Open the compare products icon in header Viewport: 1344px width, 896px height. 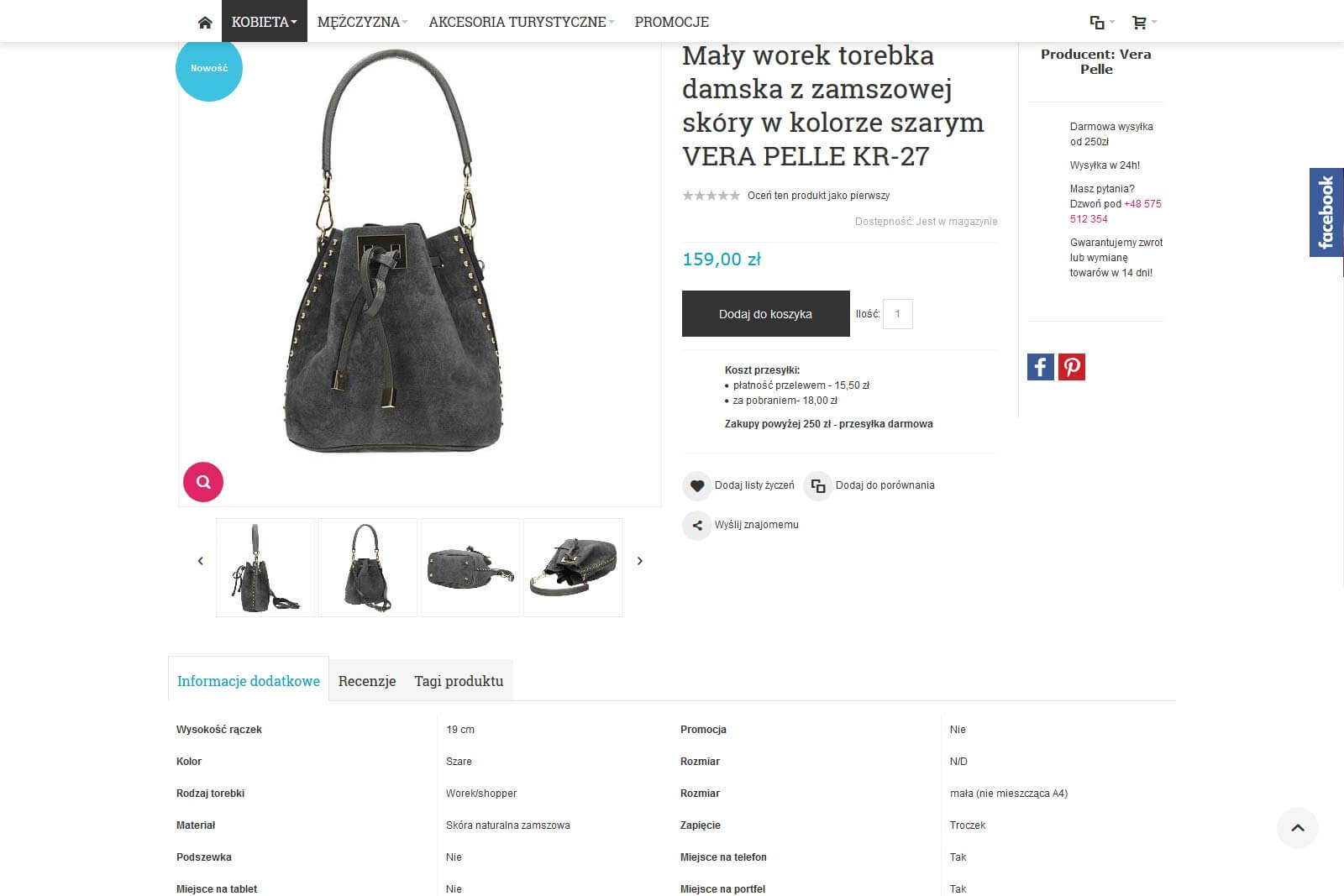(x=1097, y=23)
